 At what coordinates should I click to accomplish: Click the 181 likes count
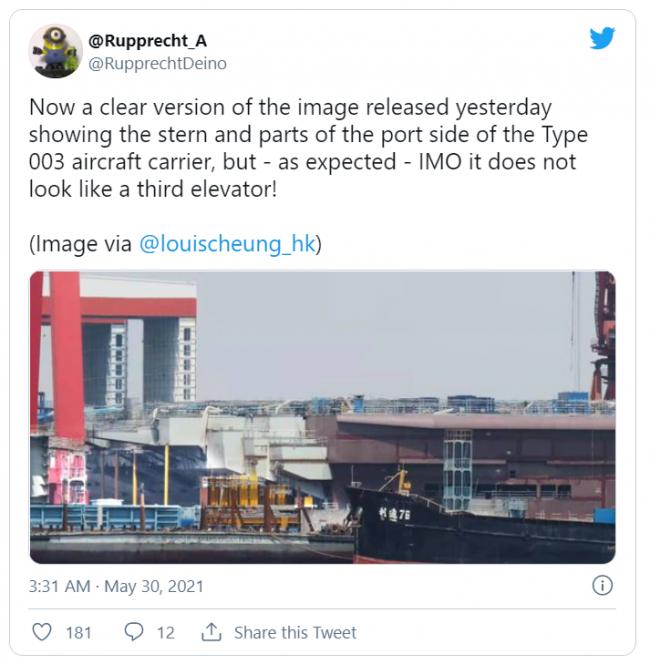tap(78, 632)
